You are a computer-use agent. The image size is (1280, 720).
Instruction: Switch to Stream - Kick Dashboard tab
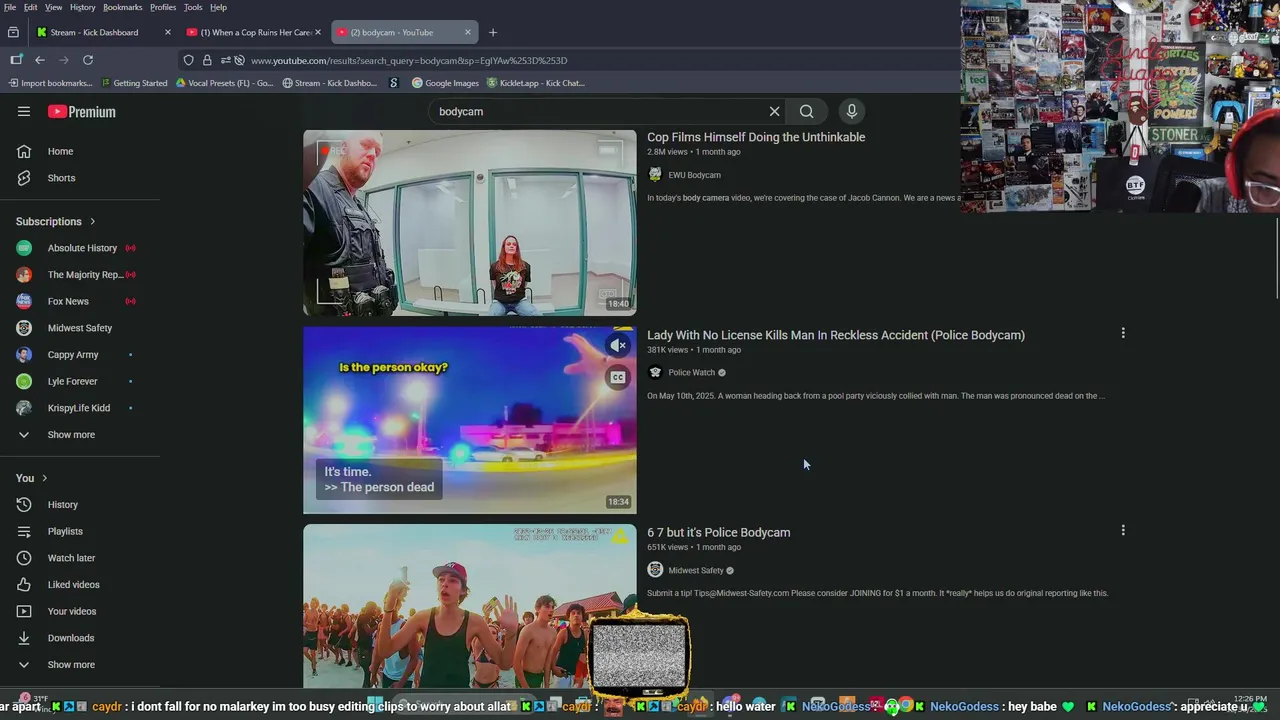[x=95, y=32]
